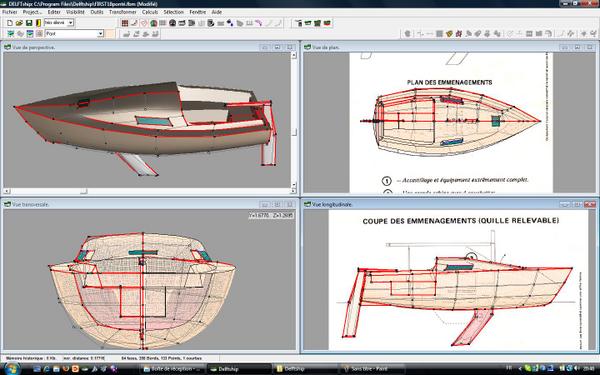The image size is (600, 375).
Task: Maximize the Vue de perspective window
Action: pos(277,47)
